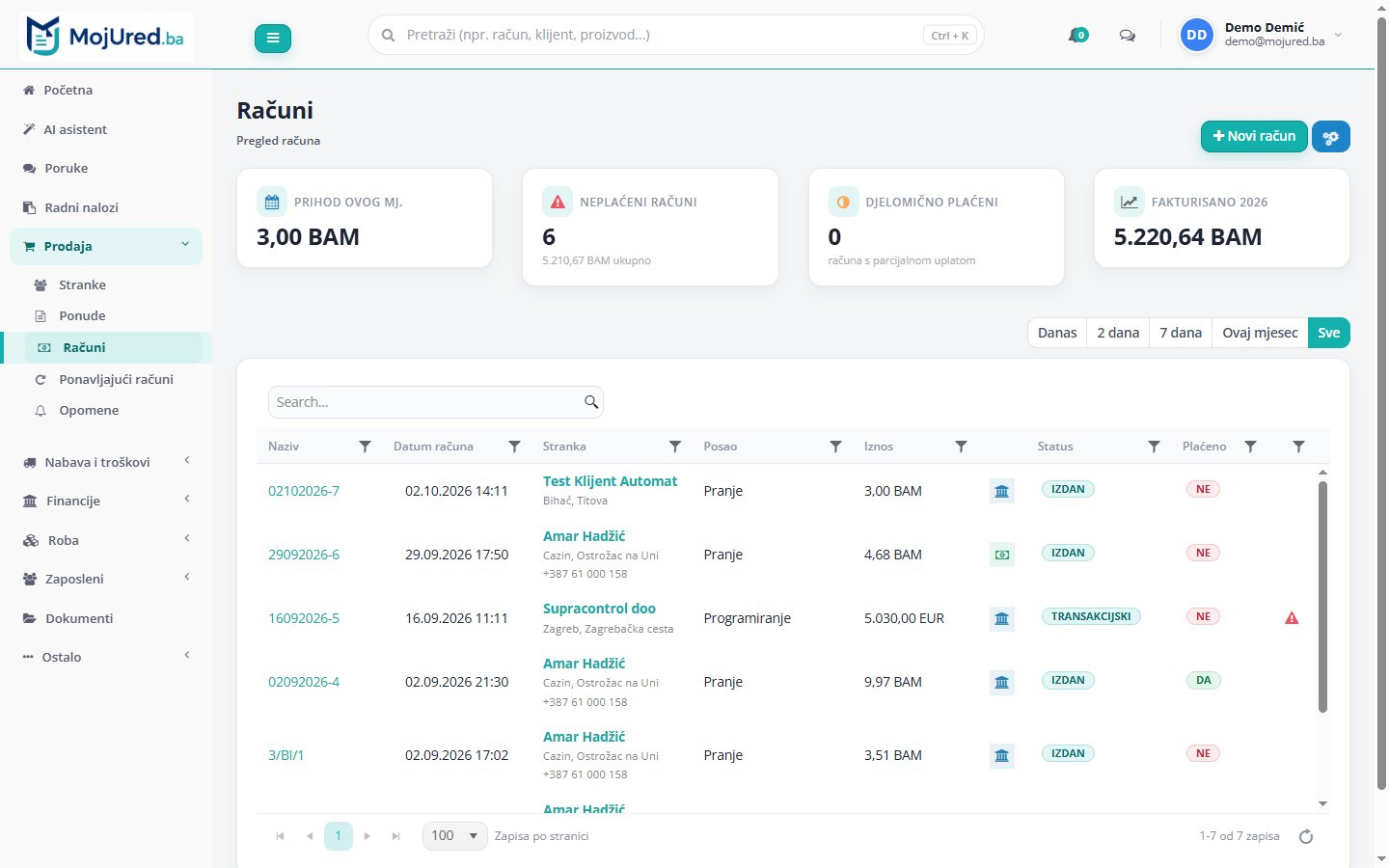Open the Supracontrol doo client link
Image resolution: width=1389 pixels, height=868 pixels.
[599, 609]
